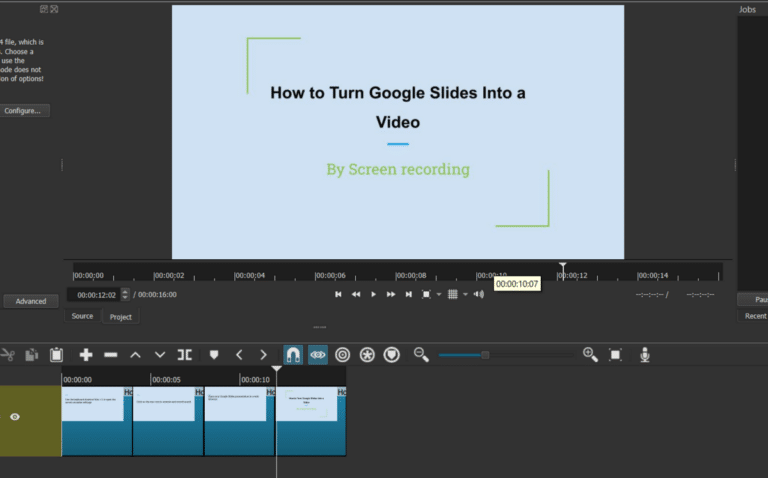Click the Split at playhead icon

[185, 355]
